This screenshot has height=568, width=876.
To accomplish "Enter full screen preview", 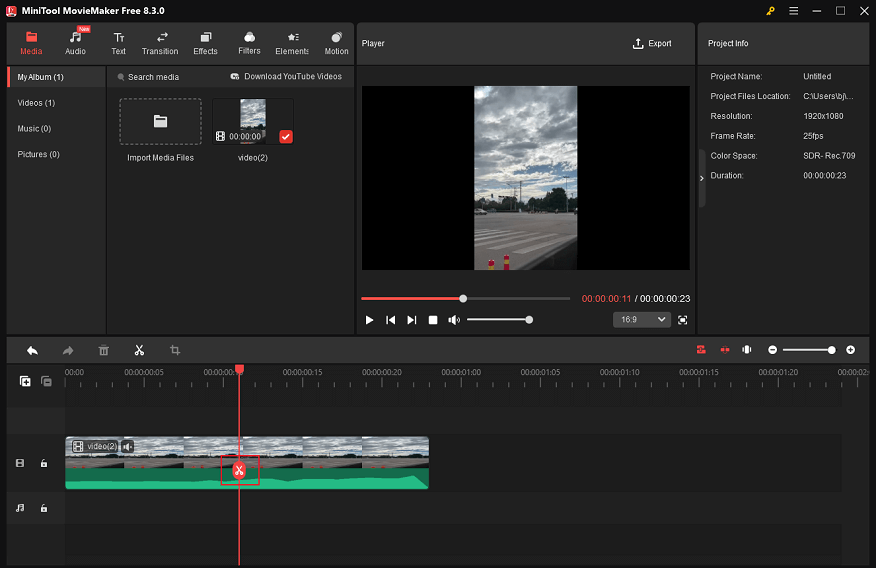I will tap(683, 320).
